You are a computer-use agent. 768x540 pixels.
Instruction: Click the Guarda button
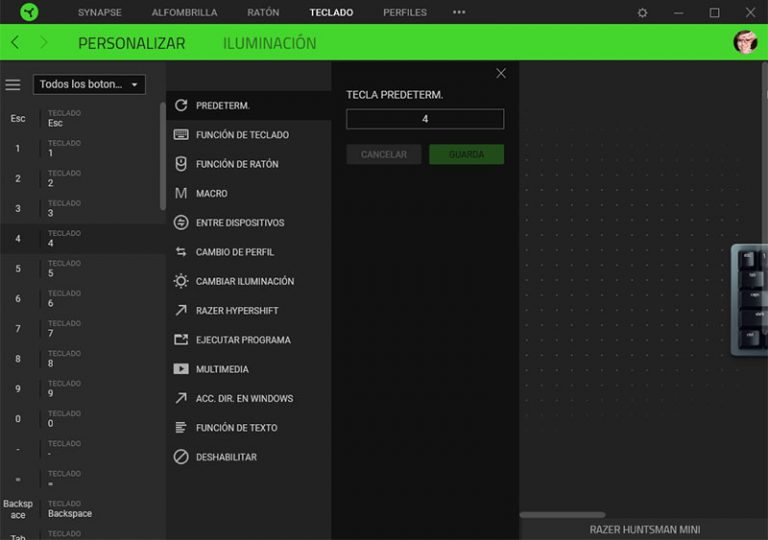click(466, 154)
